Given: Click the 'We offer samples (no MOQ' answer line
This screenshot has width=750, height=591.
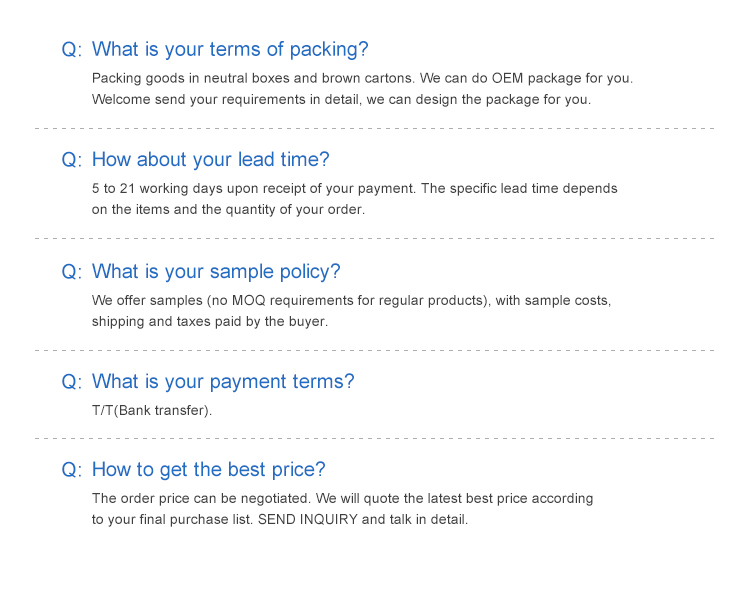Looking at the screenshot, I should coord(351,300).
